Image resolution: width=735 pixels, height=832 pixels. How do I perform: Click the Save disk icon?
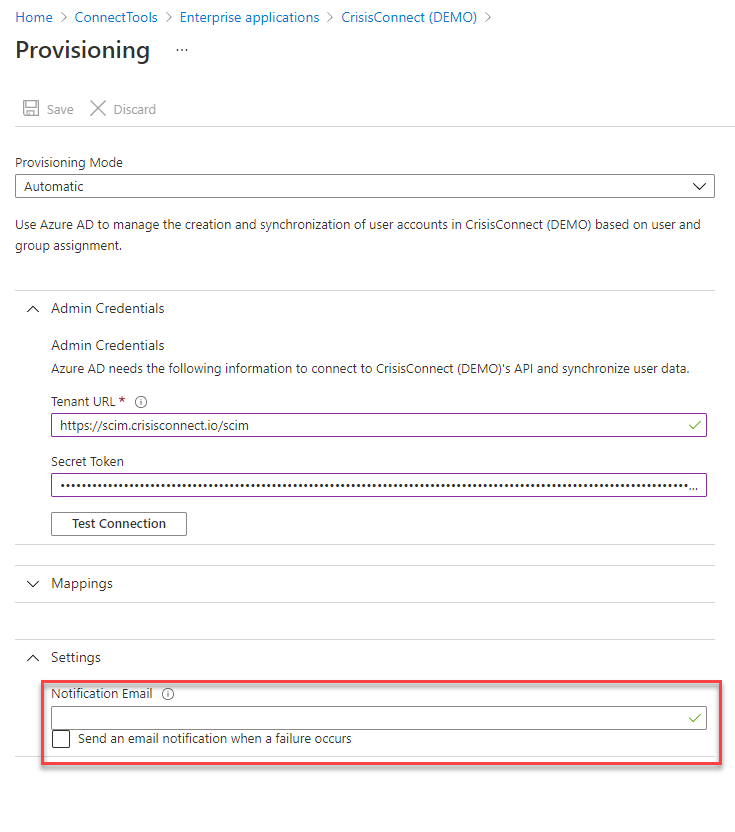pyautogui.click(x=31, y=108)
